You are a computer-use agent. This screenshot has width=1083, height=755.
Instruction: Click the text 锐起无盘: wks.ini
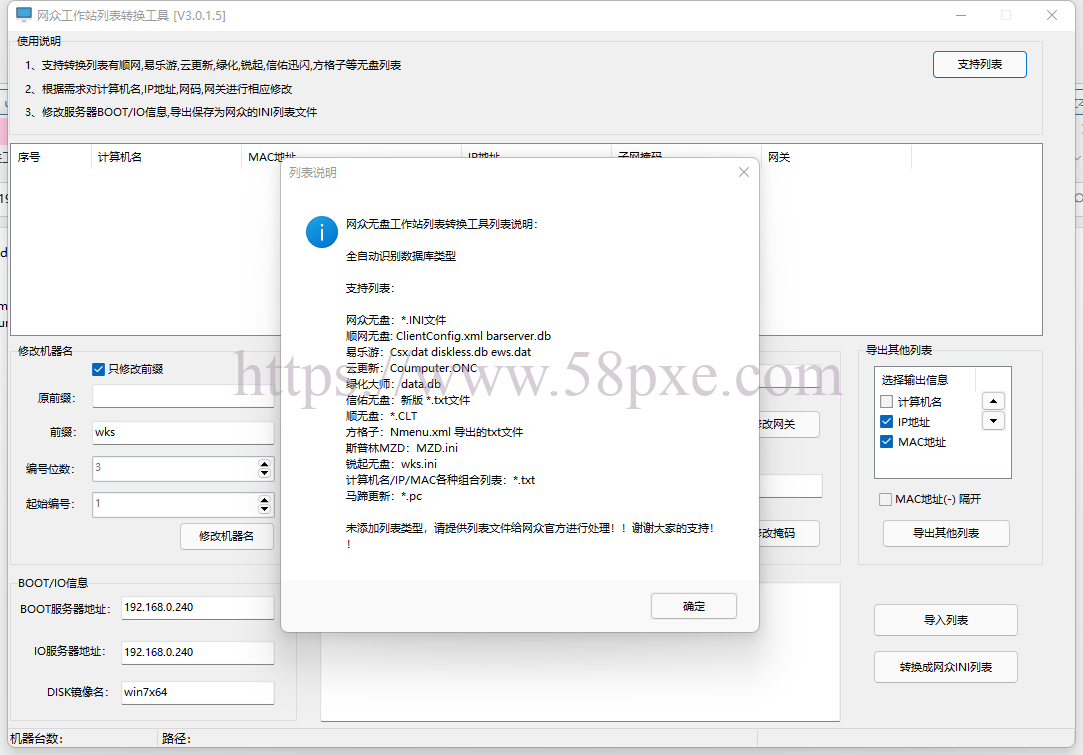[x=391, y=464]
